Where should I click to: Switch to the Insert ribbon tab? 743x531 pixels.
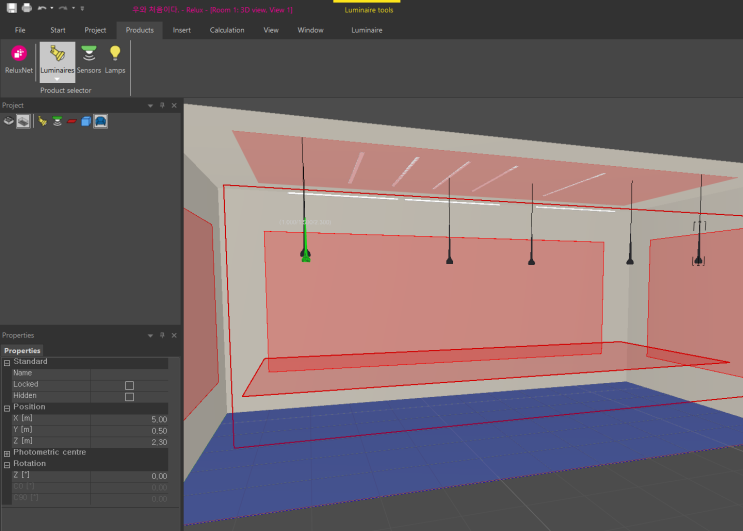pyautogui.click(x=181, y=30)
